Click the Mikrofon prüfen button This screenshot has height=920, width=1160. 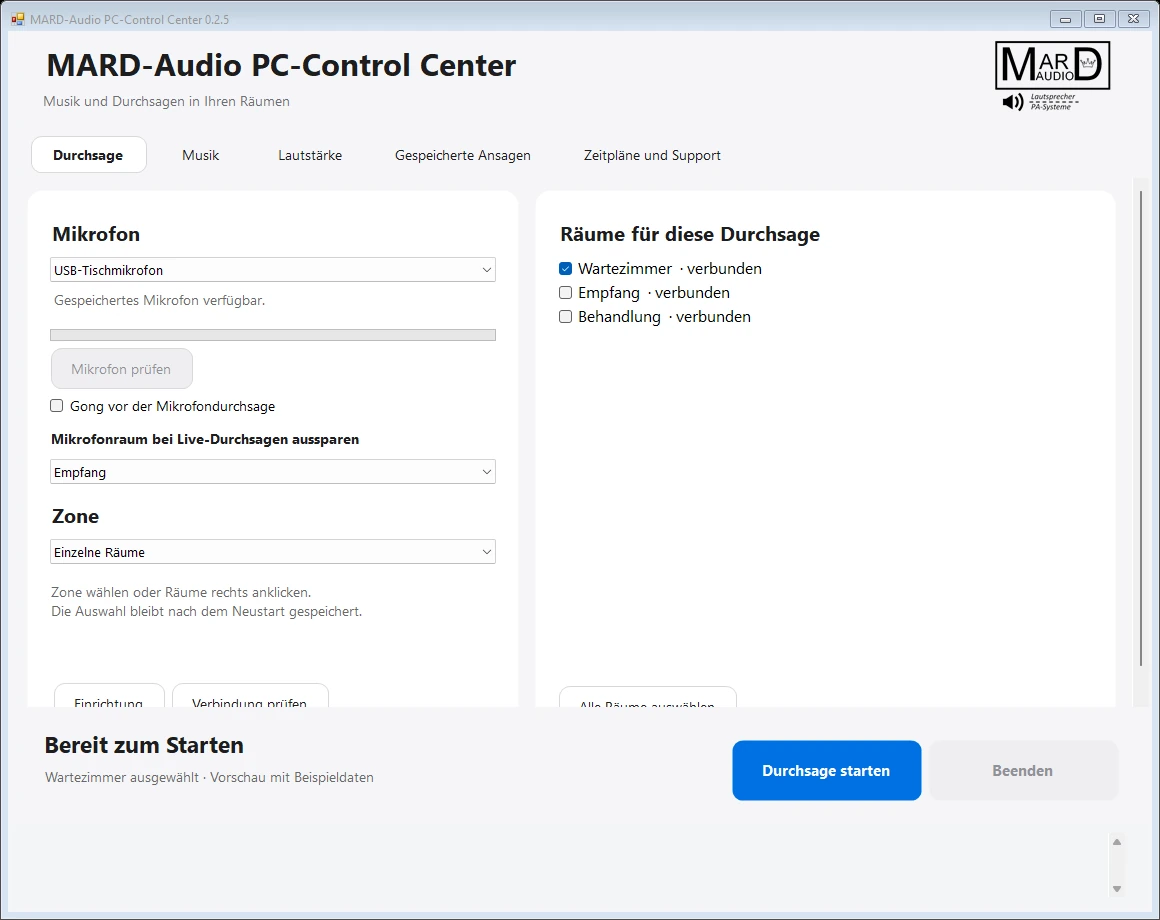(x=121, y=368)
